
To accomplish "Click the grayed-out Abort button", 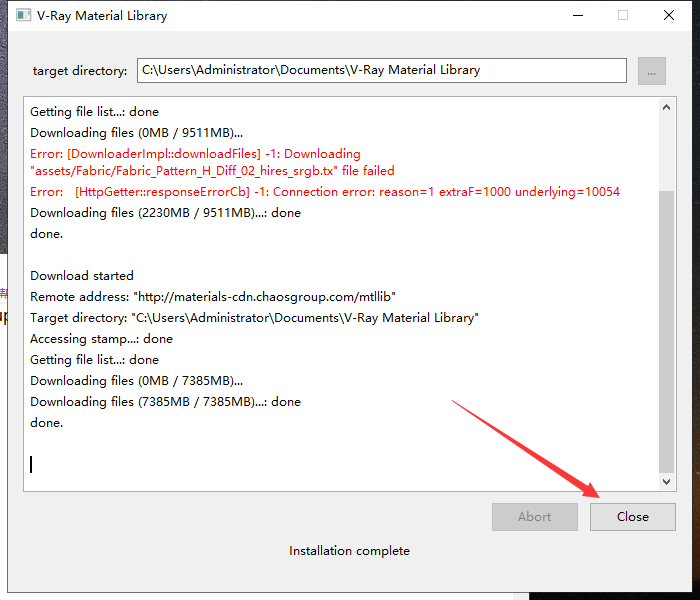I will [x=534, y=517].
